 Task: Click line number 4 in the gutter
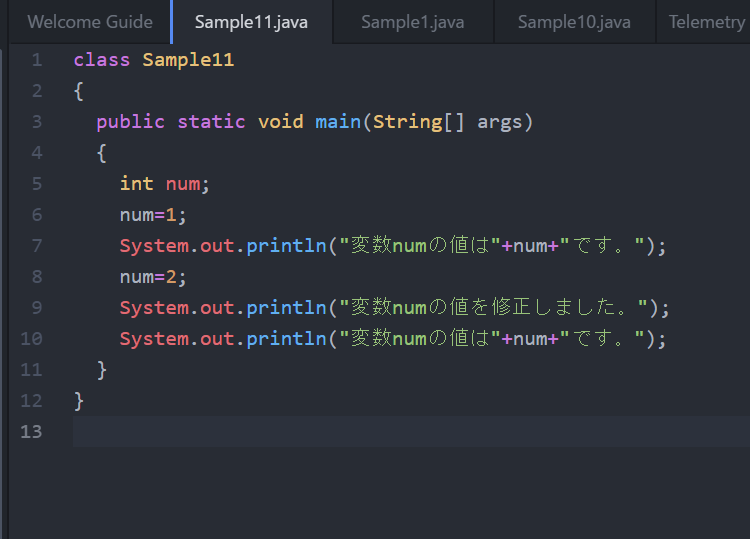point(37,153)
